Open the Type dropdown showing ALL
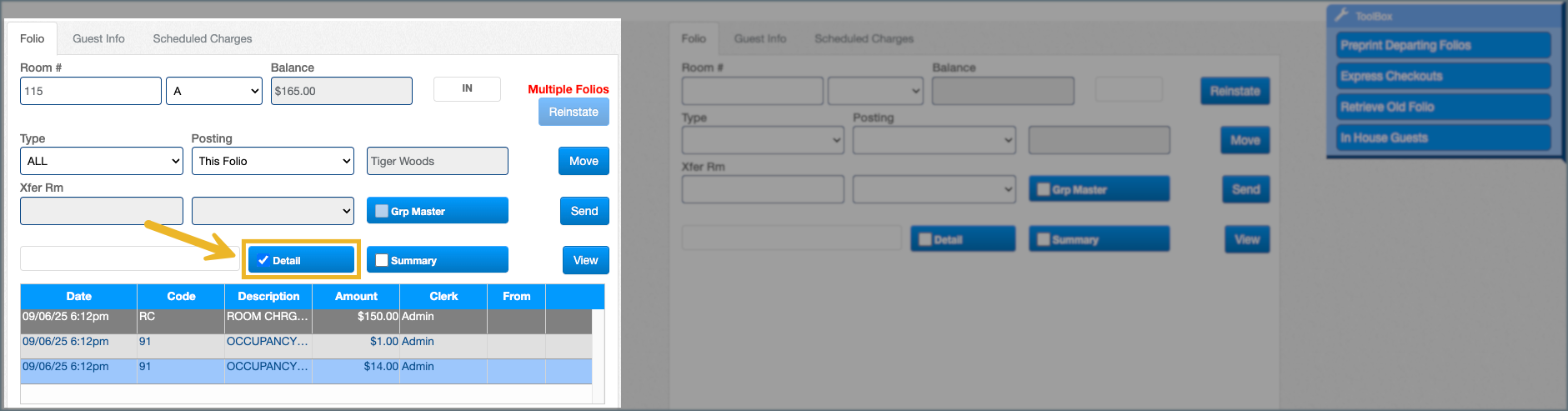Viewport: 1568px width, 411px height. (101, 161)
